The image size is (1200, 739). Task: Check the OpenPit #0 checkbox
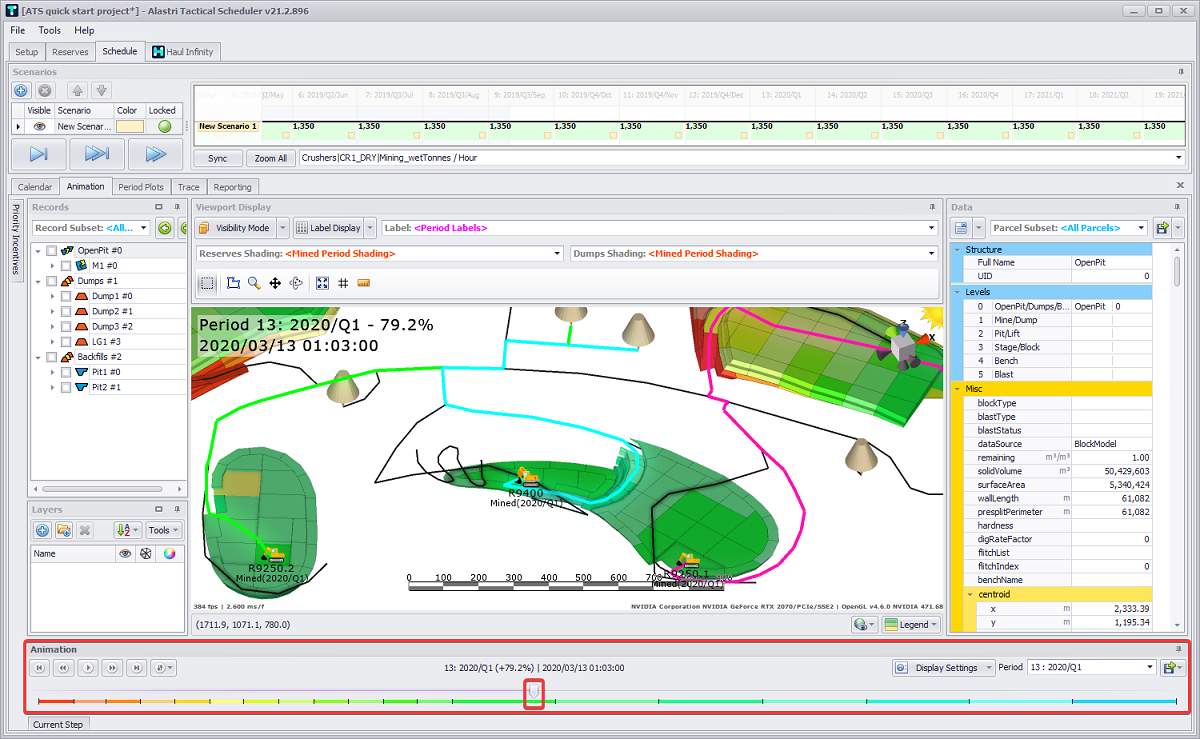[x=51, y=250]
